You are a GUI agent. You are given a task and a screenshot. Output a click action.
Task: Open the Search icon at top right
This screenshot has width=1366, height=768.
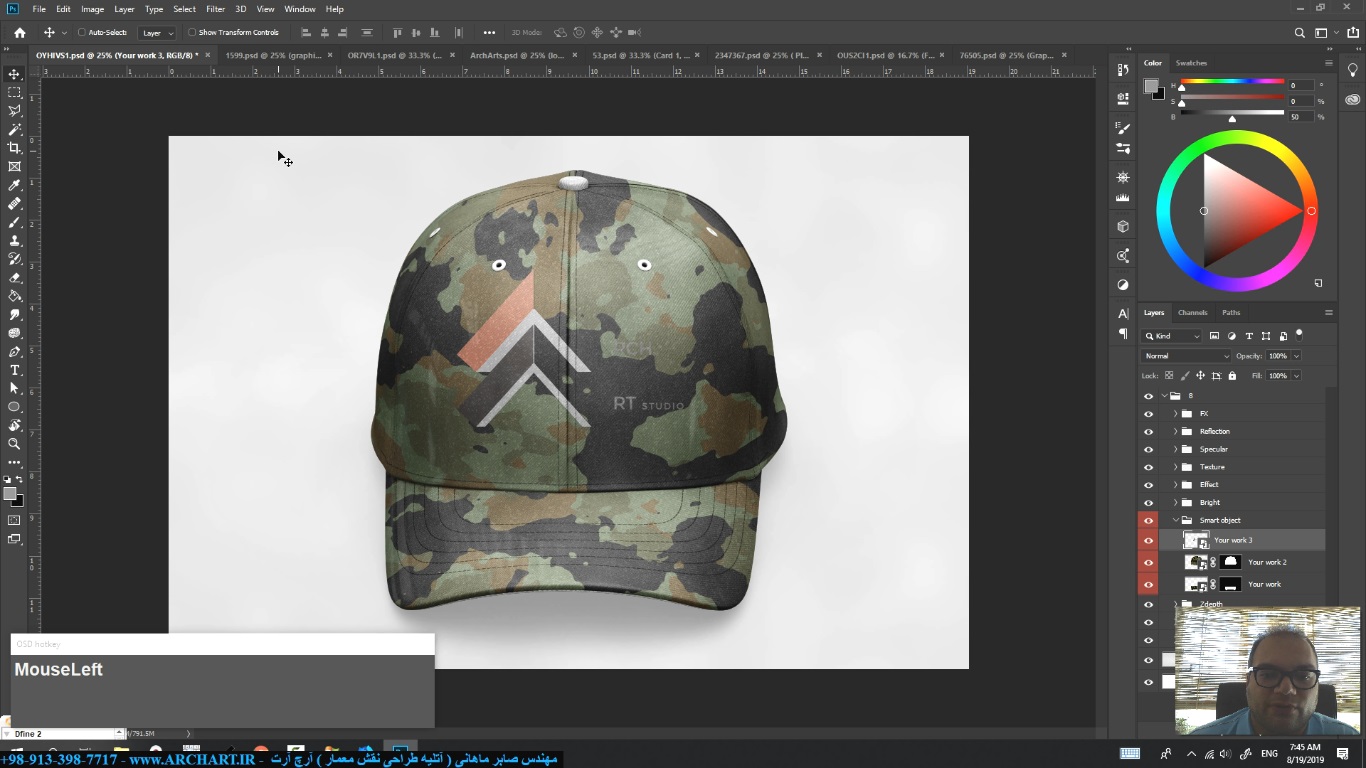click(x=1299, y=32)
